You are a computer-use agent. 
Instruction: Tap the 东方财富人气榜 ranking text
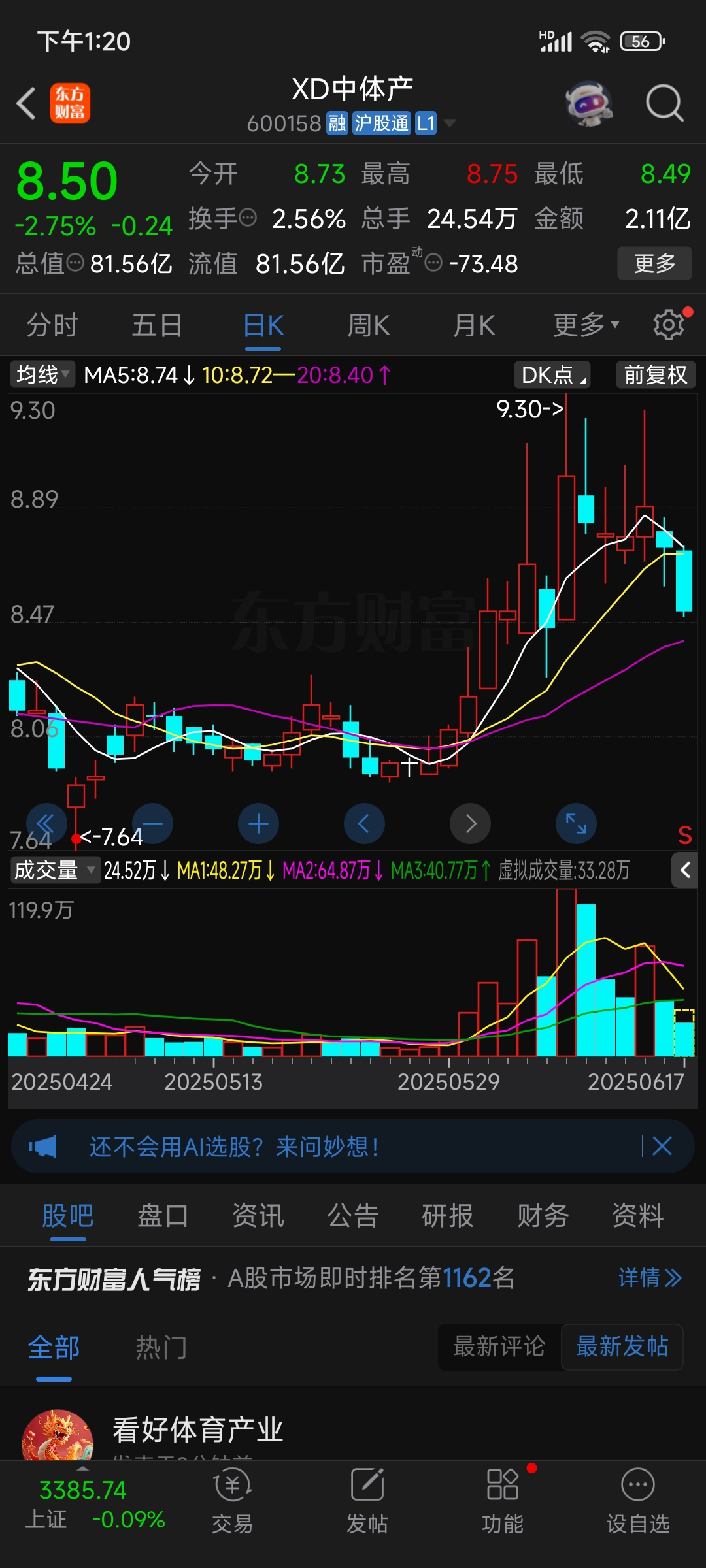click(x=114, y=1279)
